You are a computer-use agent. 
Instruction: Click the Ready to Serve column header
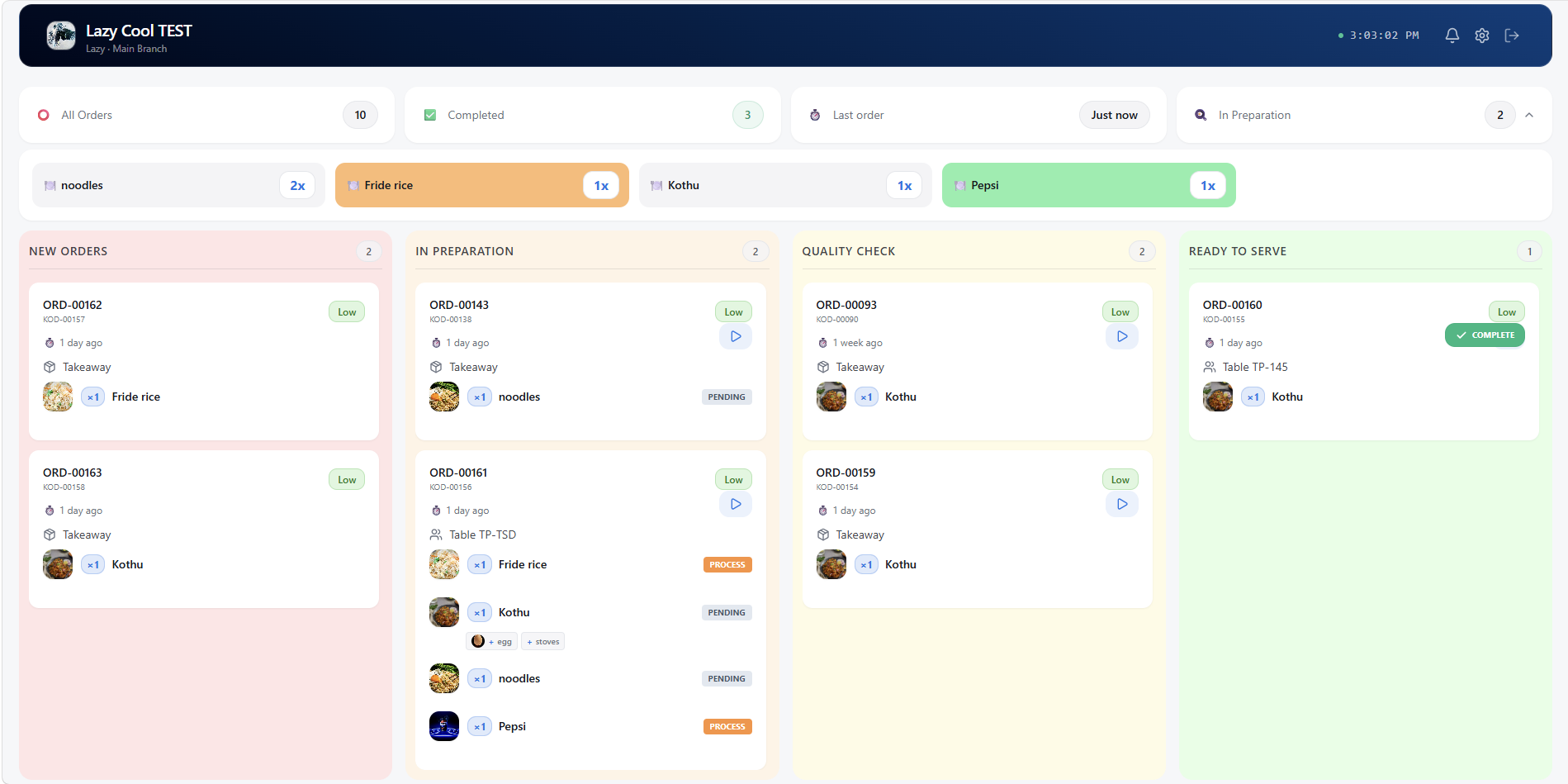coord(1238,251)
